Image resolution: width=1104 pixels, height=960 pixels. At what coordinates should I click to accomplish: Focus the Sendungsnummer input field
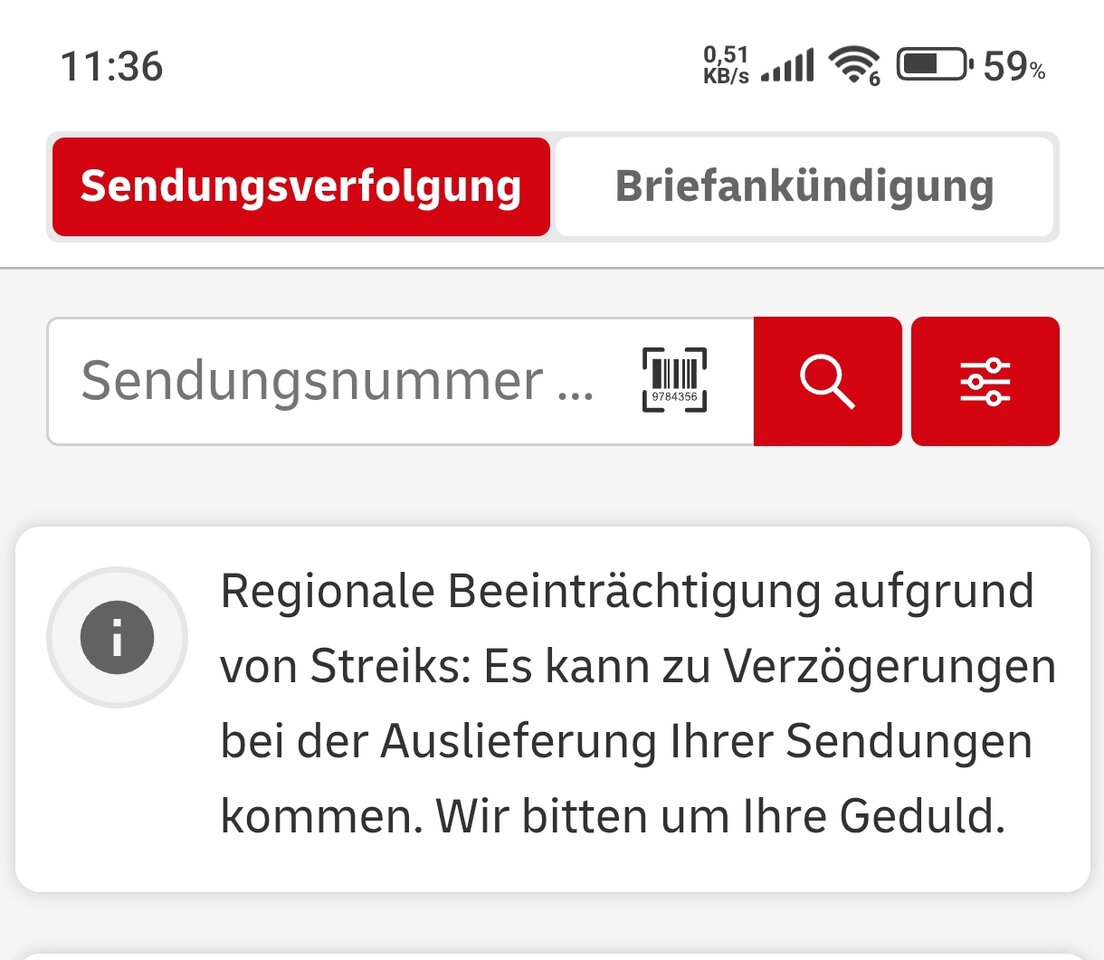tap(338, 381)
